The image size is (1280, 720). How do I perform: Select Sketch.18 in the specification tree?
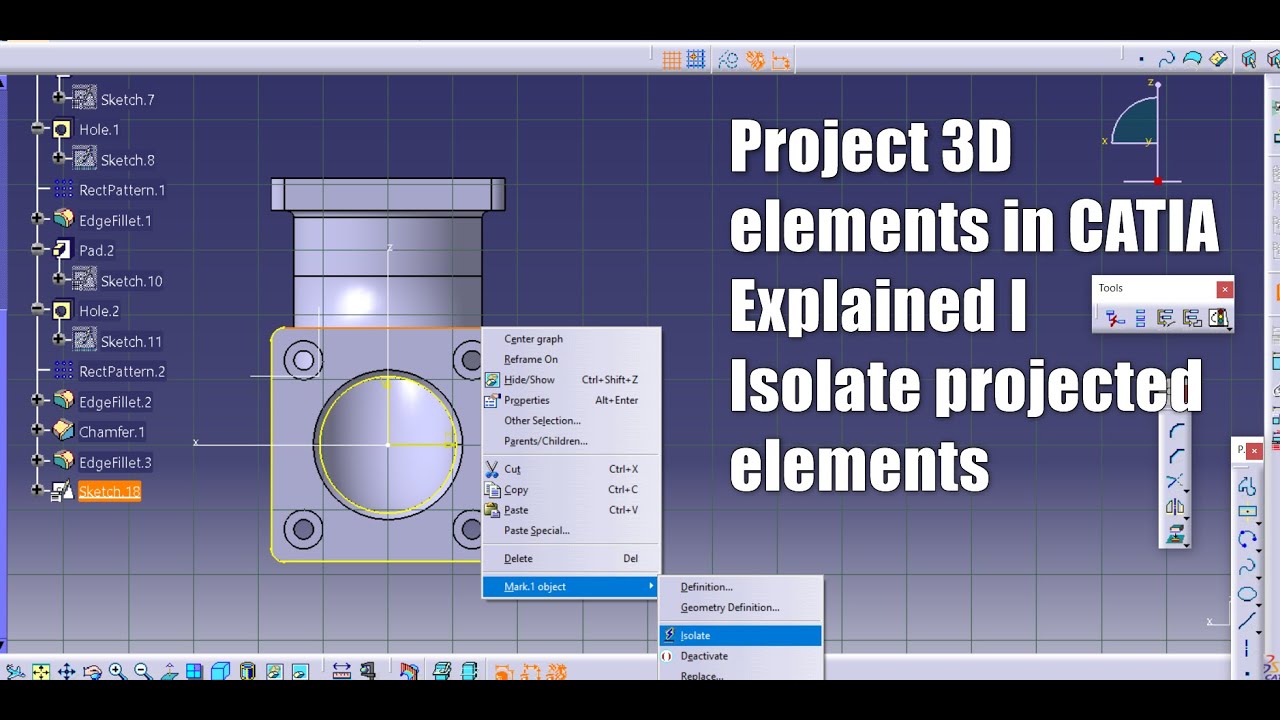click(109, 491)
